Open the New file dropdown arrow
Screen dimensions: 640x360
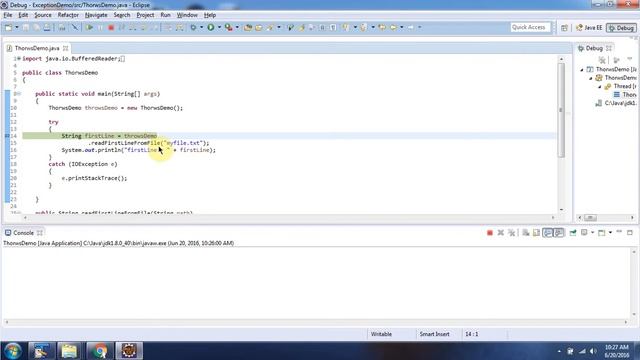click(x=17, y=27)
